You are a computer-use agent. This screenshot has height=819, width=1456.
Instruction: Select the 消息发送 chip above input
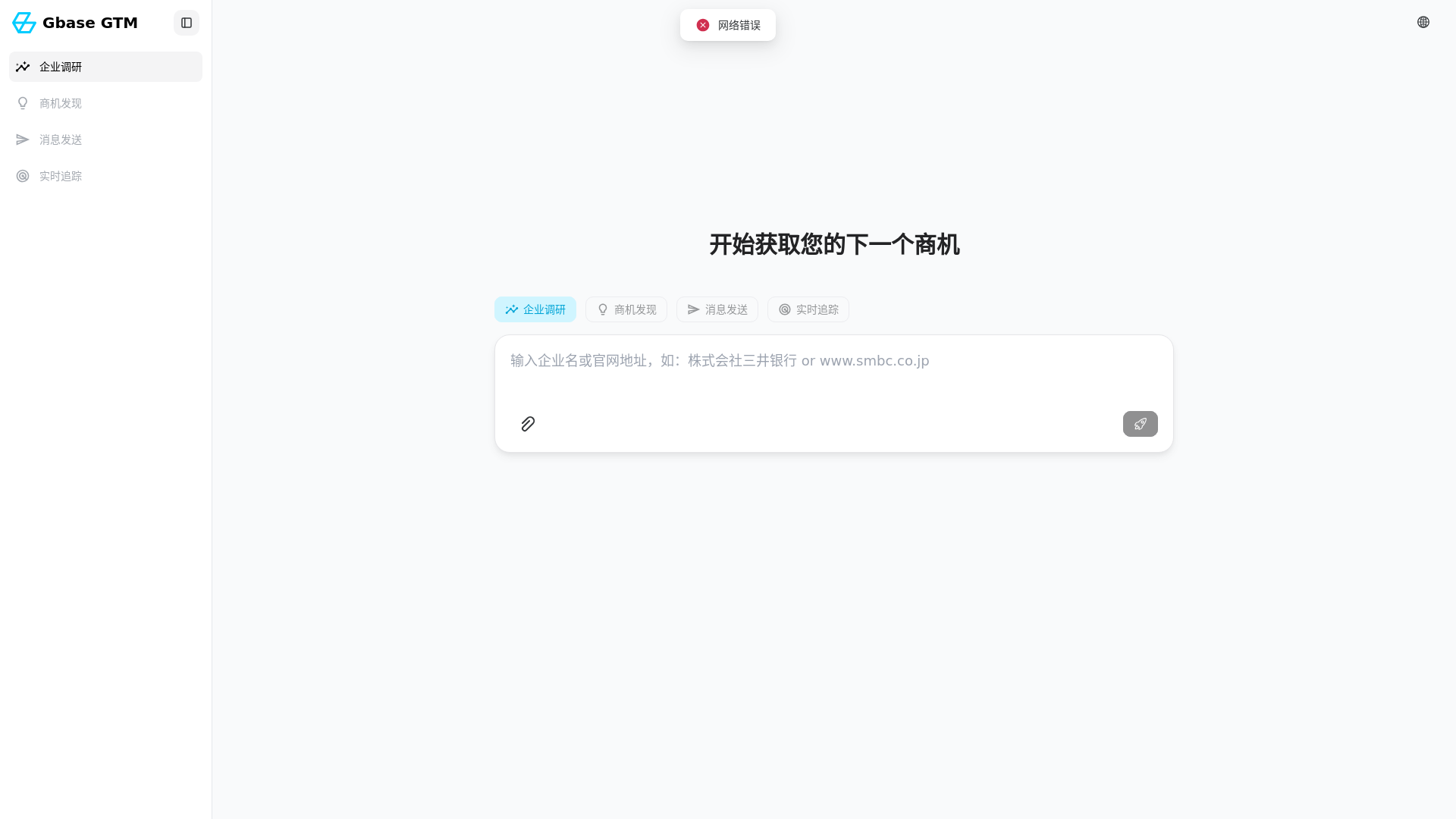click(717, 309)
